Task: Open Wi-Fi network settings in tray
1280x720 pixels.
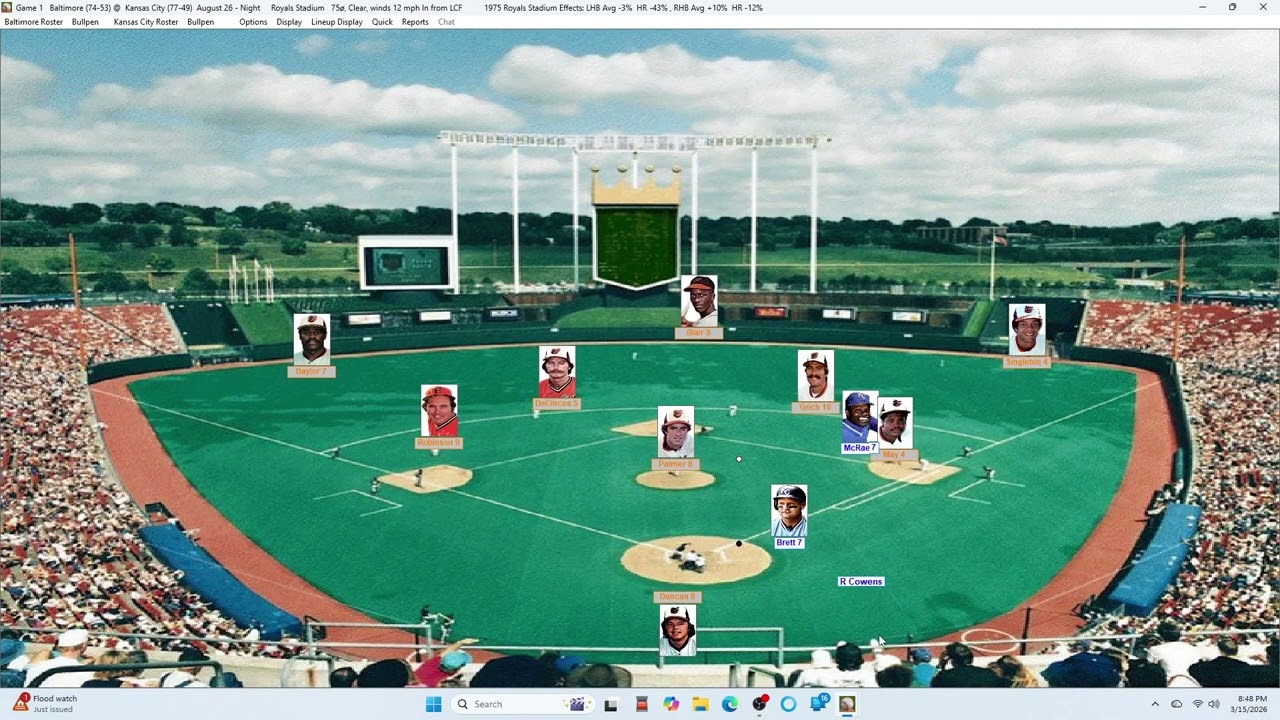Action: pyautogui.click(x=1197, y=704)
